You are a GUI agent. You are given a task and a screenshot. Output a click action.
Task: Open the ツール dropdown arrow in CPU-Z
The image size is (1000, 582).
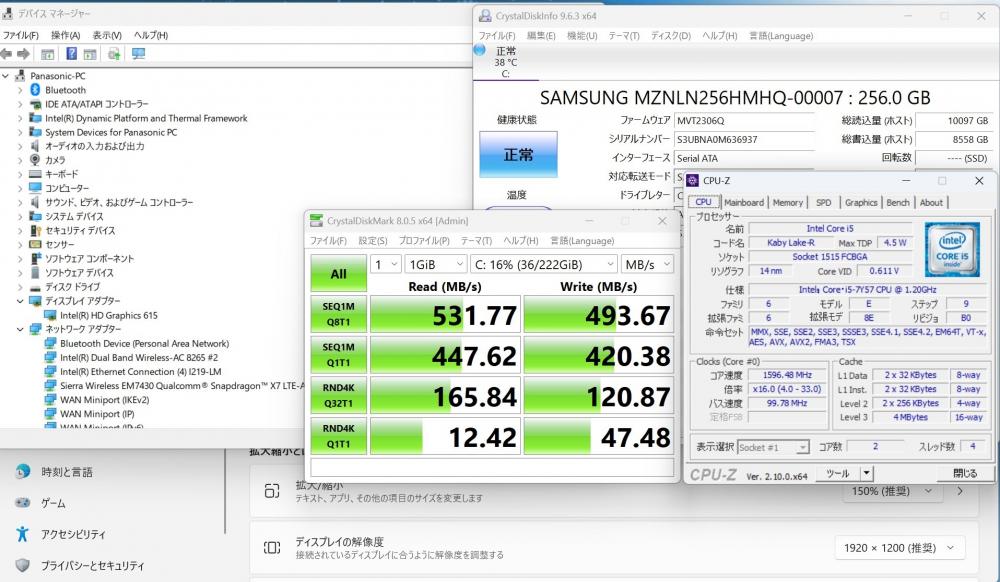(866, 474)
